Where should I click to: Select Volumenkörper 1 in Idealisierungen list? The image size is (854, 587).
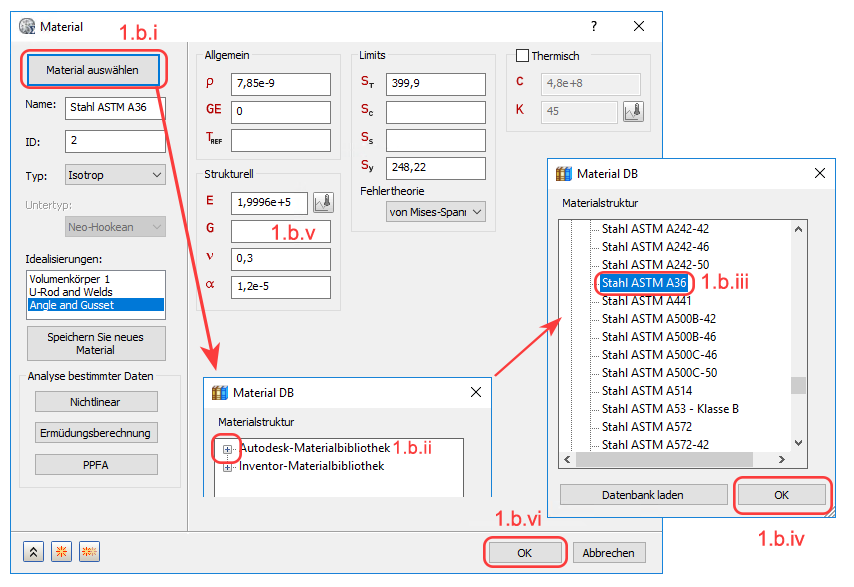coord(96,279)
